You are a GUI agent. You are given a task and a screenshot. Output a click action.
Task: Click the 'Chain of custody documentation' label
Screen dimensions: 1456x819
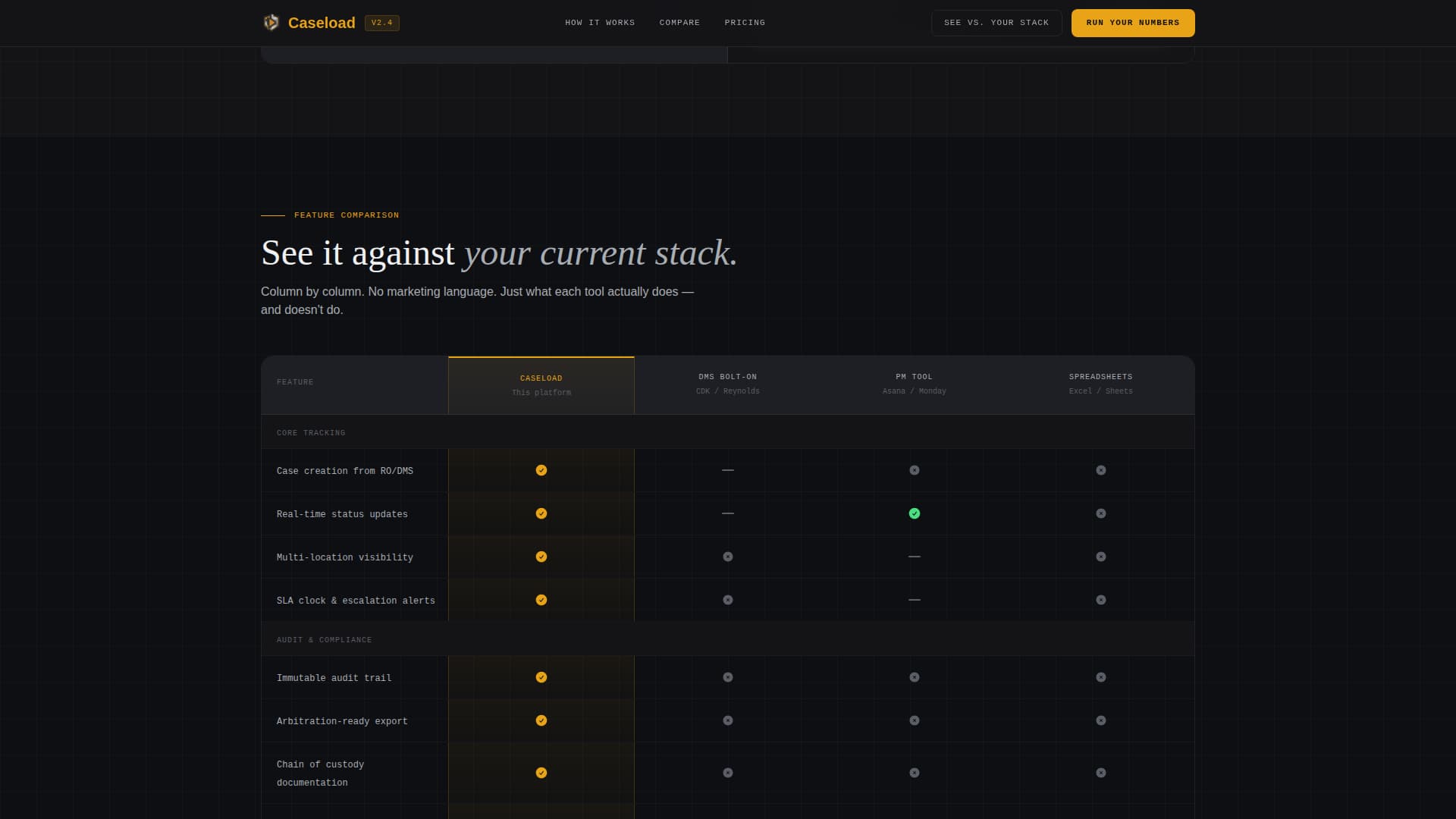click(320, 773)
